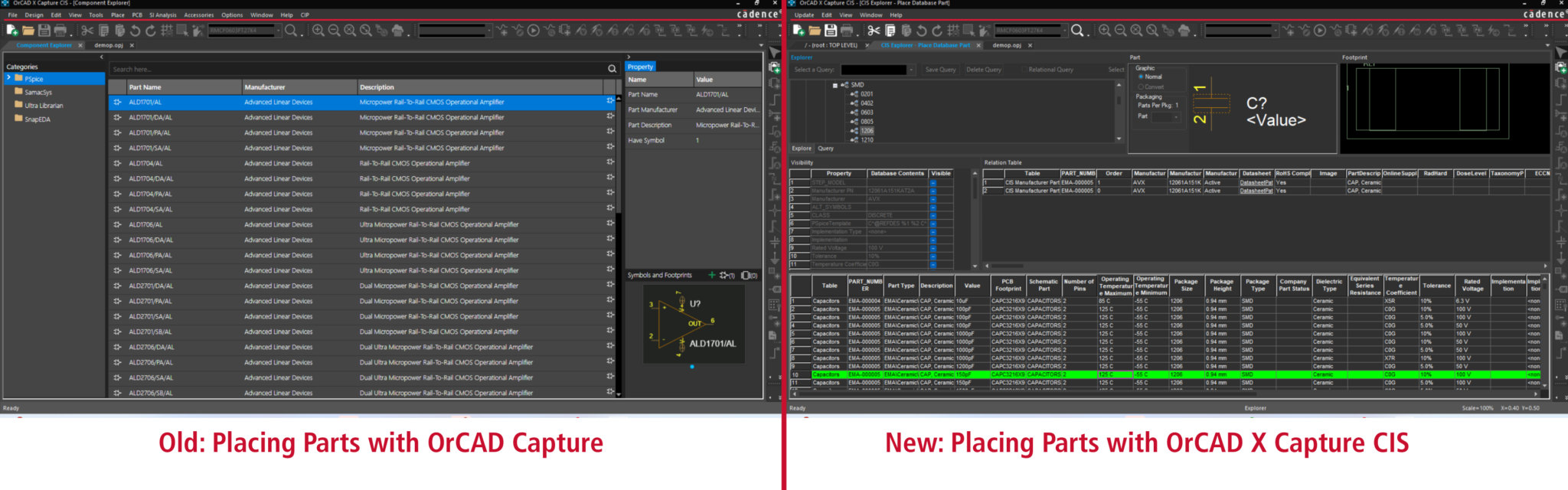Click Zoom In magnifier in left window toolbar

coord(318,31)
